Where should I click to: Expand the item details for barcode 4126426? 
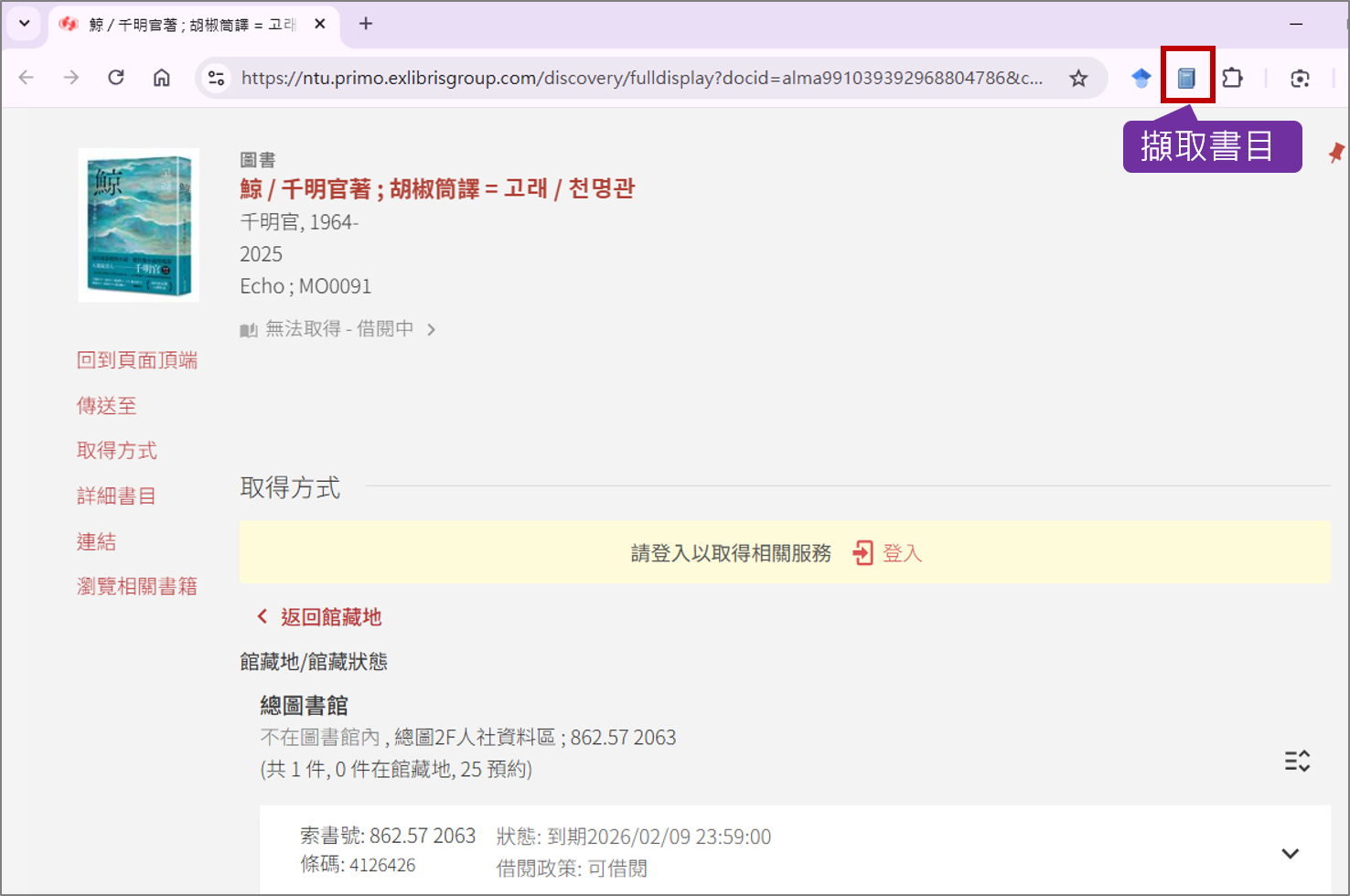coord(1290,853)
